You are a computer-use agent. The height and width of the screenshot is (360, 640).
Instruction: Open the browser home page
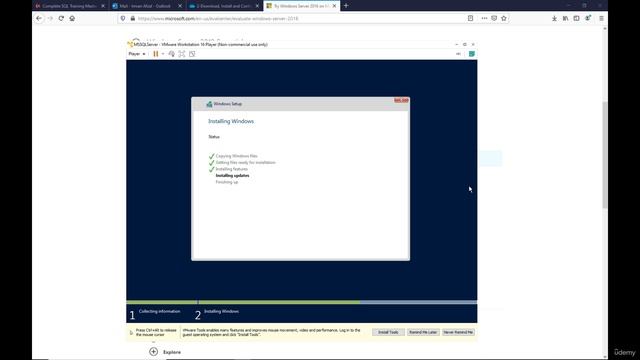click(x=72, y=18)
